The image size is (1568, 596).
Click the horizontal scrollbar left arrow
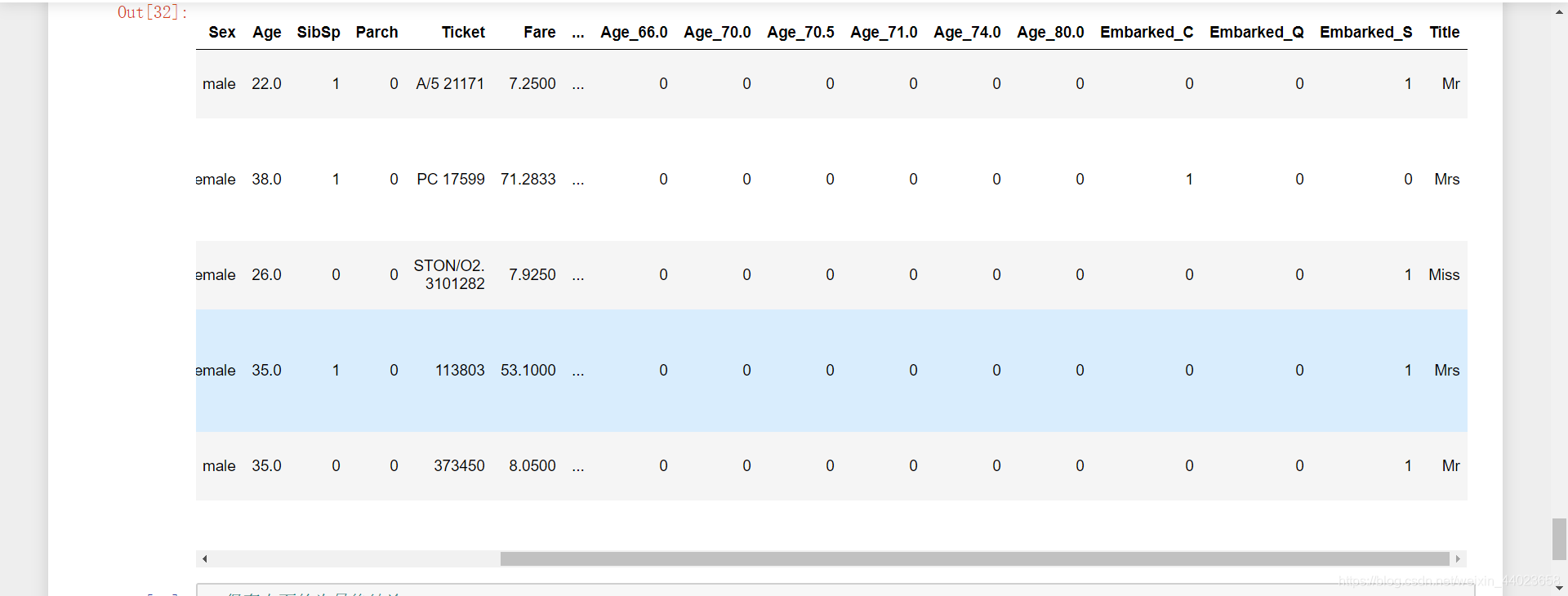point(204,559)
